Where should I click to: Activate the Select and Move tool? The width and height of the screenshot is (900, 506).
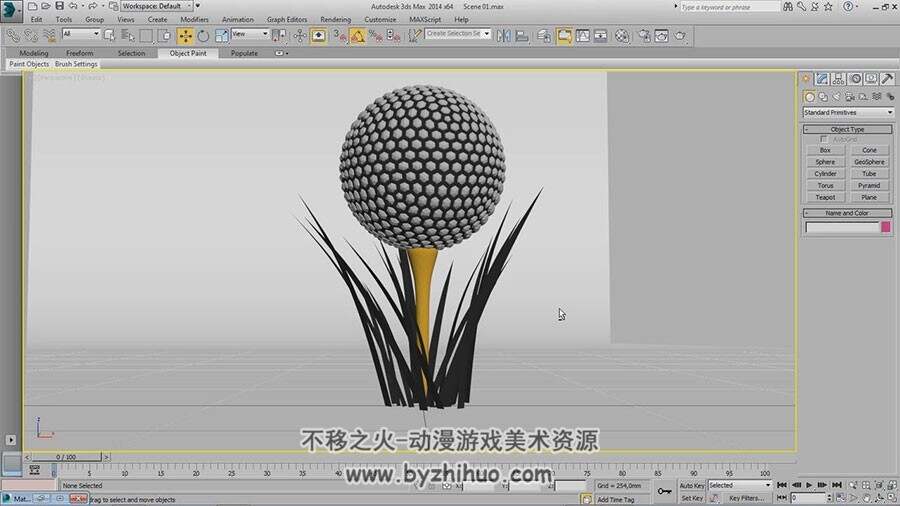pos(185,36)
